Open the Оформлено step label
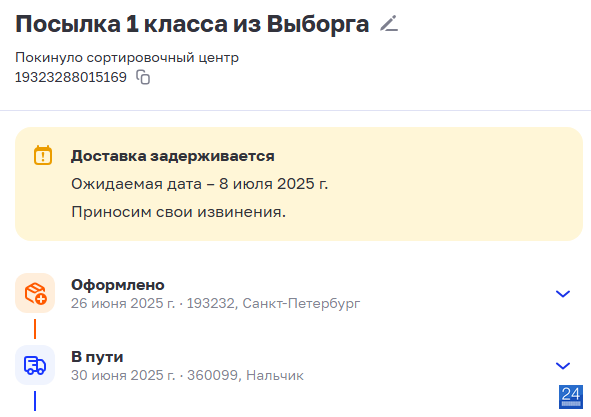The height and width of the screenshot is (417, 591). tap(118, 285)
